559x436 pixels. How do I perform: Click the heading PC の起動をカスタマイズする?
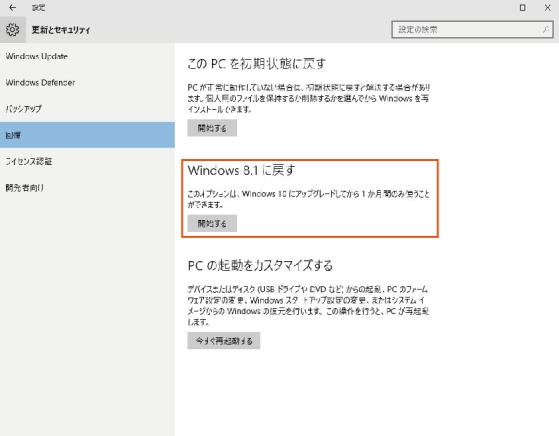tap(260, 266)
